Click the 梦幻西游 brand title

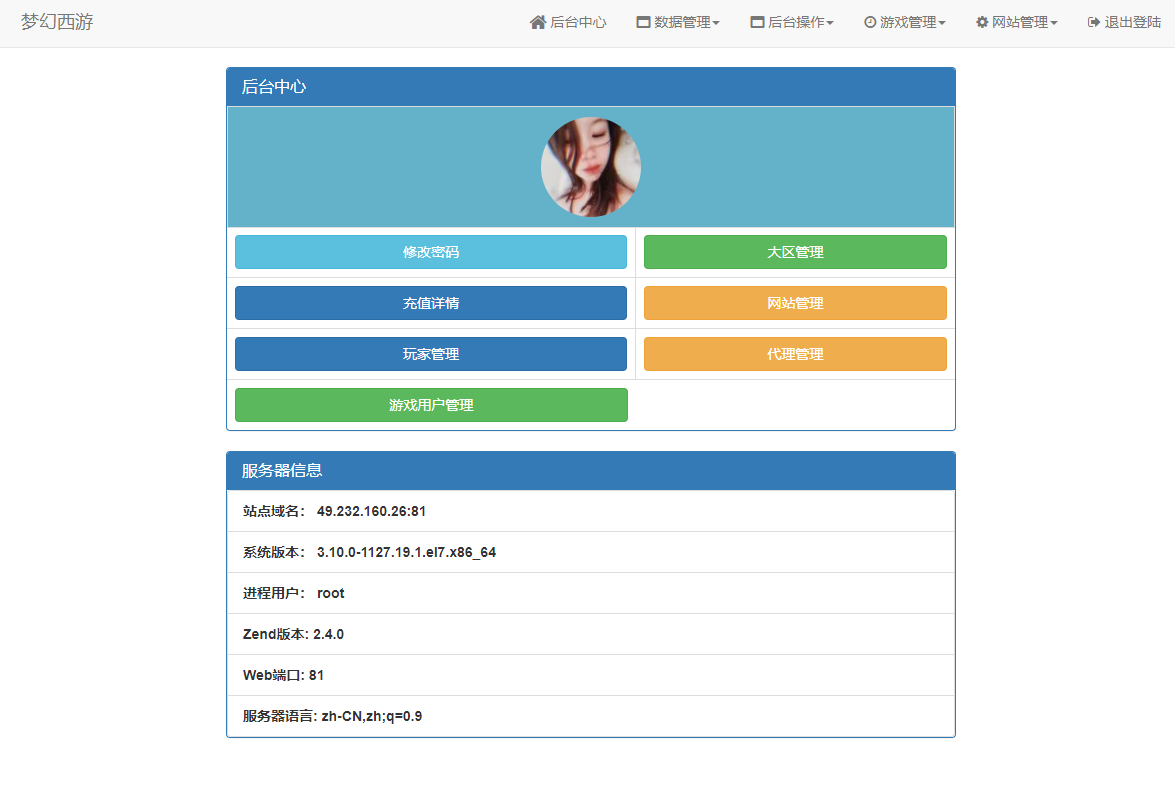57,22
